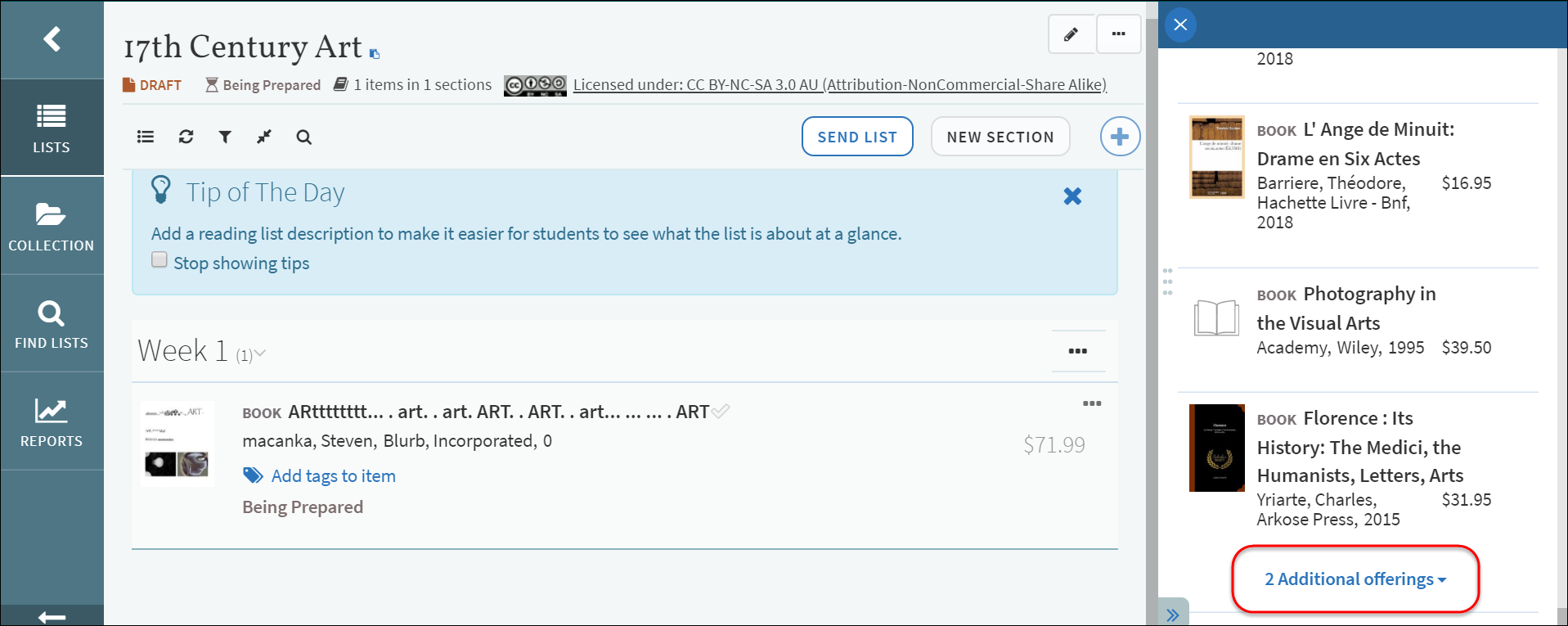Open the list options ellipsis menu
The height and width of the screenshot is (626, 1568).
[x=1118, y=34]
